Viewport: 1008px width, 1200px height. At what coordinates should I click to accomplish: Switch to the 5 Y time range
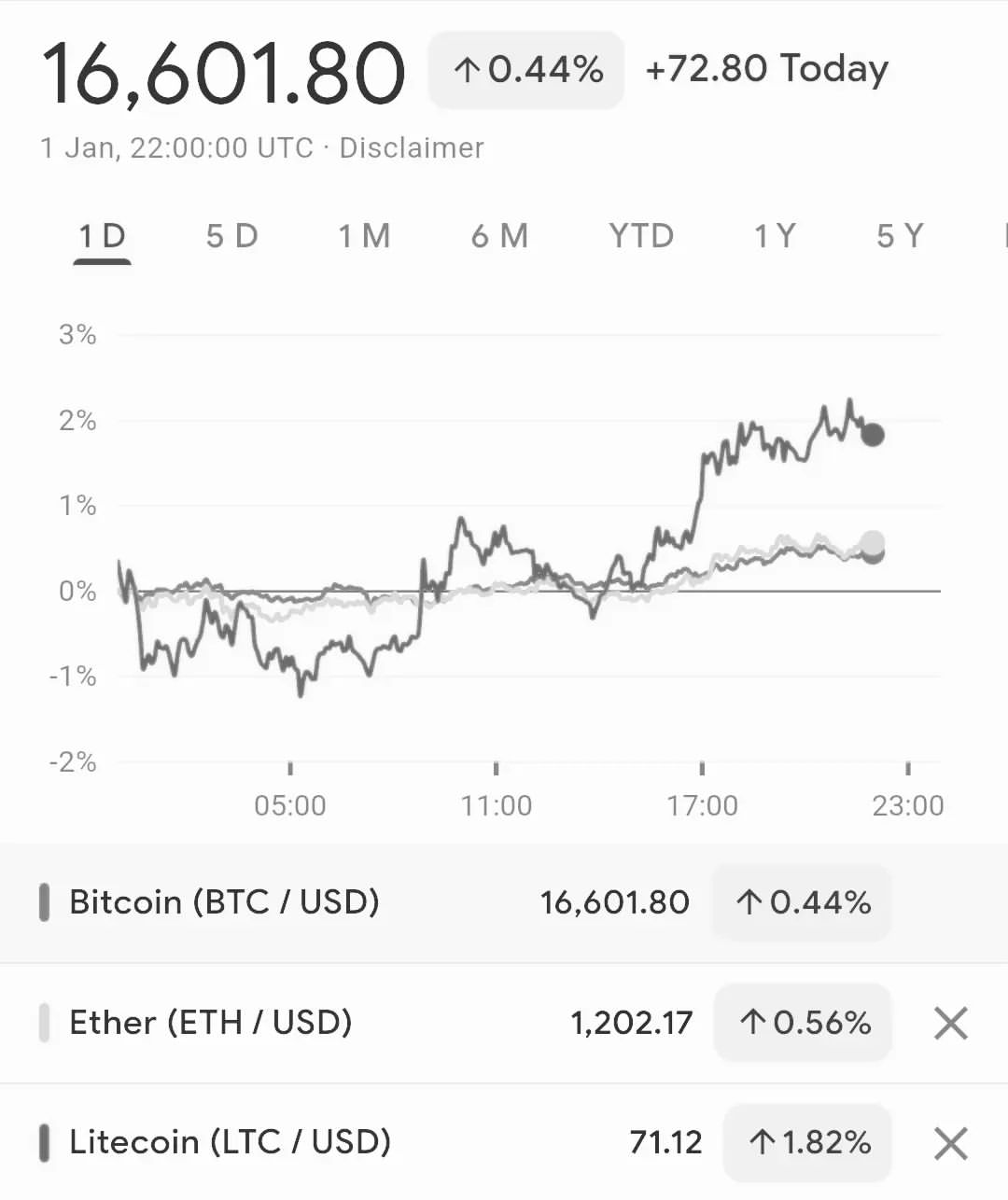tap(900, 237)
